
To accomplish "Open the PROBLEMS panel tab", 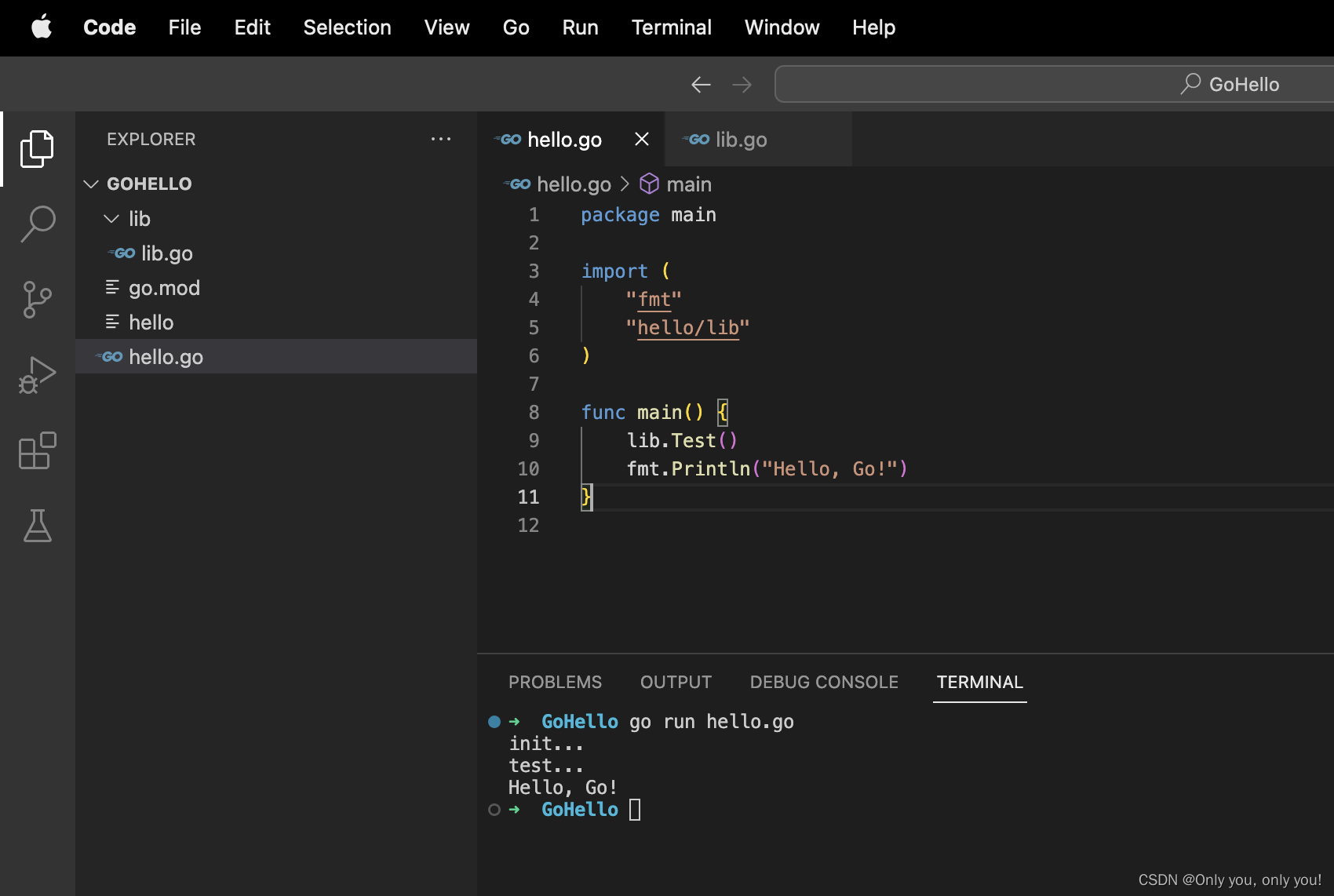I will tap(555, 682).
